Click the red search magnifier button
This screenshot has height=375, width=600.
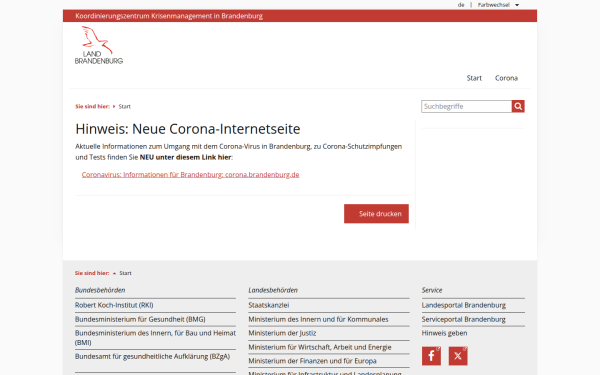coord(518,106)
